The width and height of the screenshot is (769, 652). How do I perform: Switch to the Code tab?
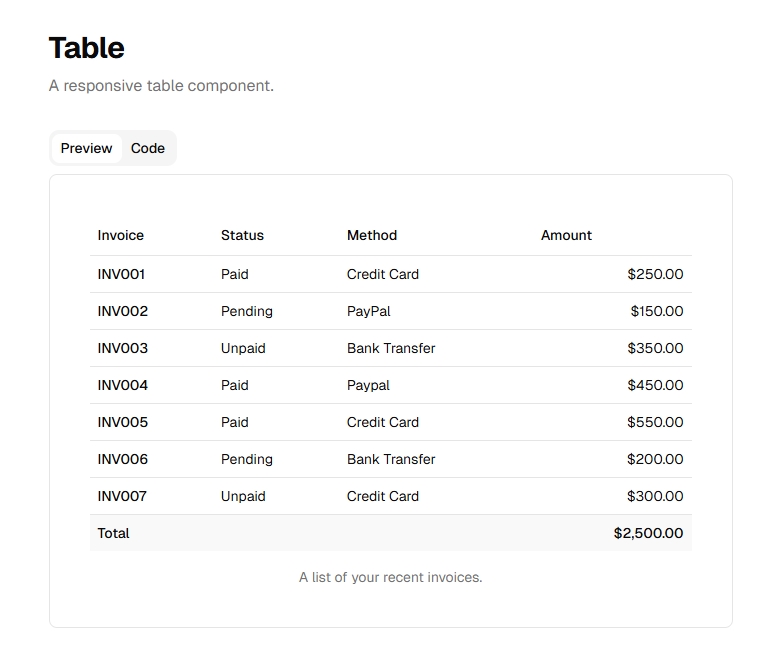[147, 148]
